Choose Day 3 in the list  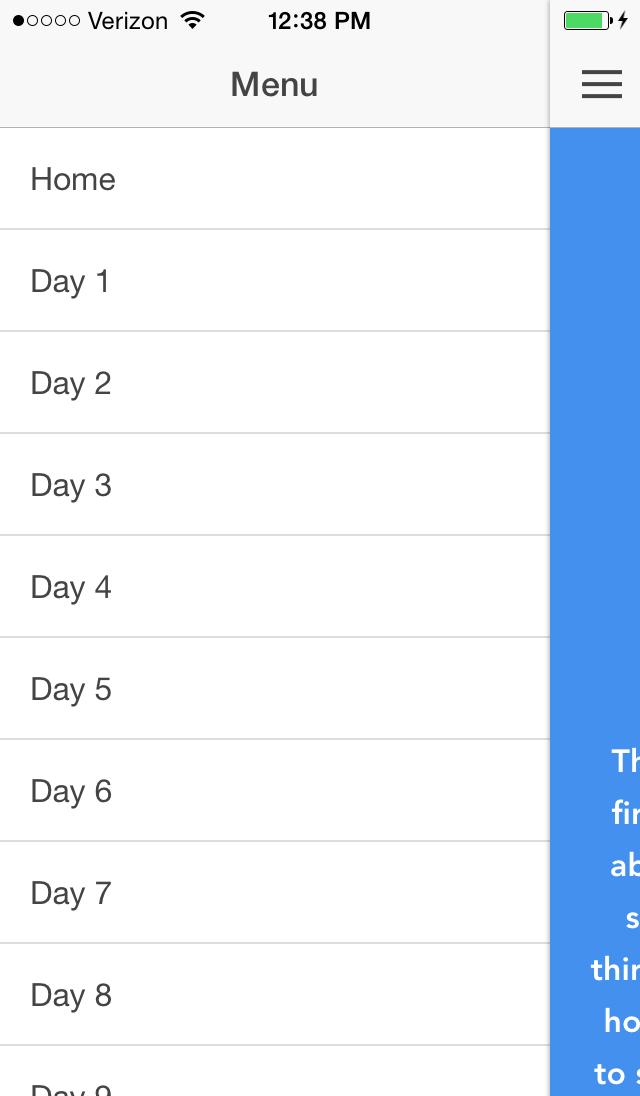[x=275, y=484]
